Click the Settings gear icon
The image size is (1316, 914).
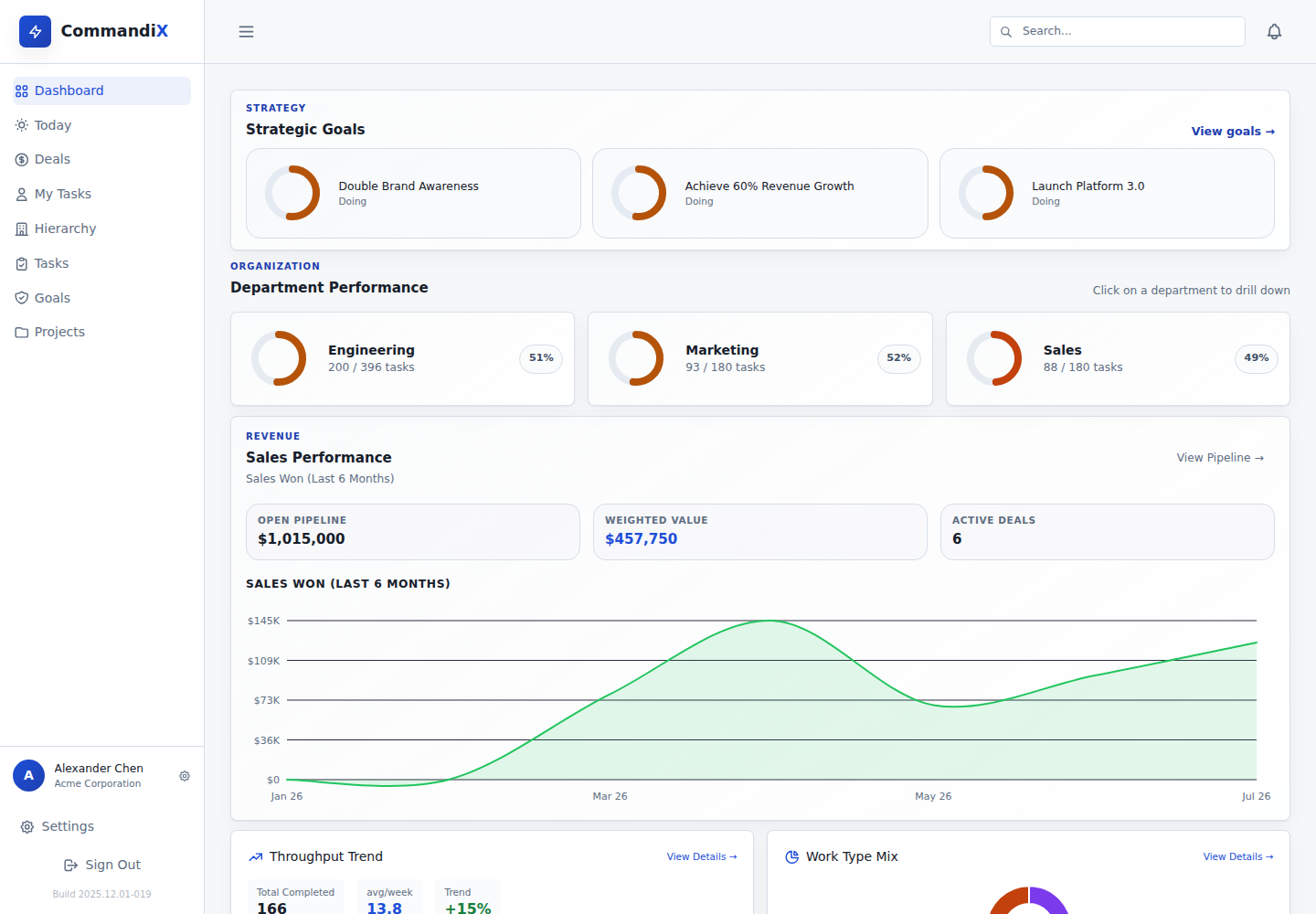click(27, 827)
